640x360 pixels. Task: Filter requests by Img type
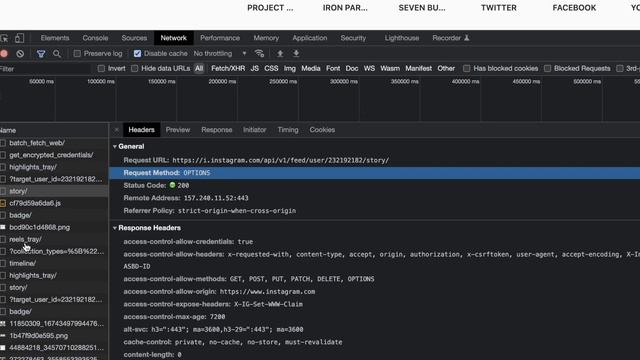290,69
